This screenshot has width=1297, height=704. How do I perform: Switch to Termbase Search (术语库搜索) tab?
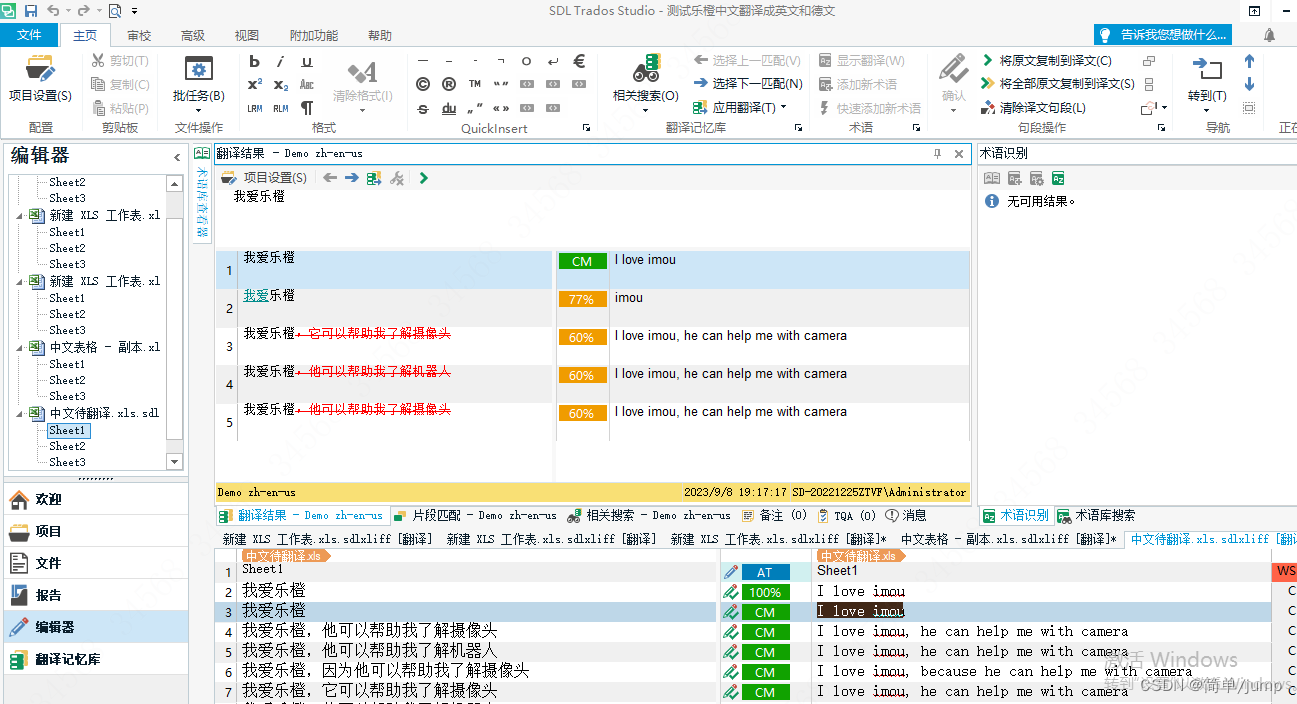tap(1096, 516)
